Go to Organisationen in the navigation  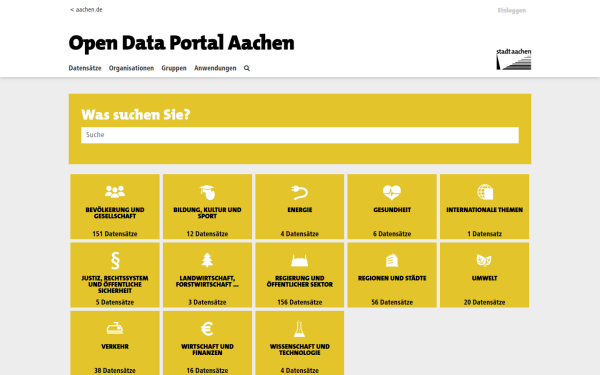coord(131,68)
